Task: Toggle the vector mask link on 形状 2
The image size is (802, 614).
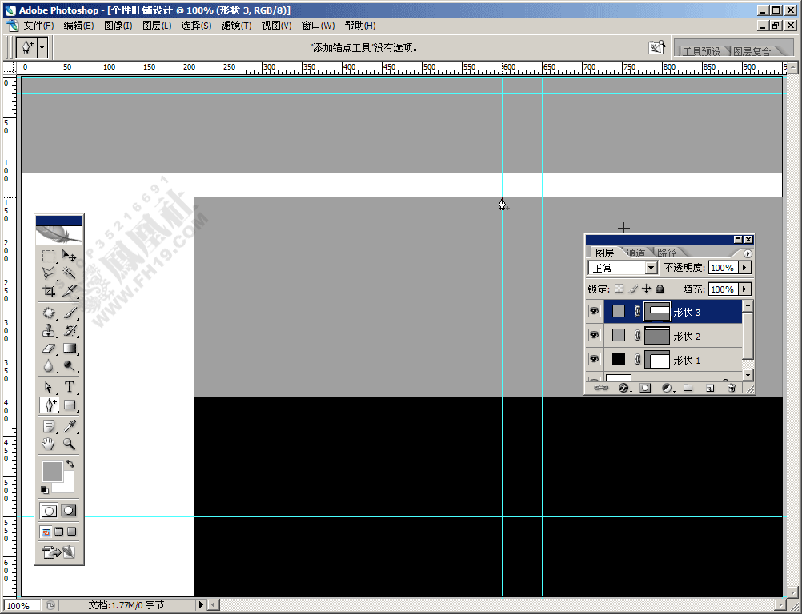Action: pos(637,335)
